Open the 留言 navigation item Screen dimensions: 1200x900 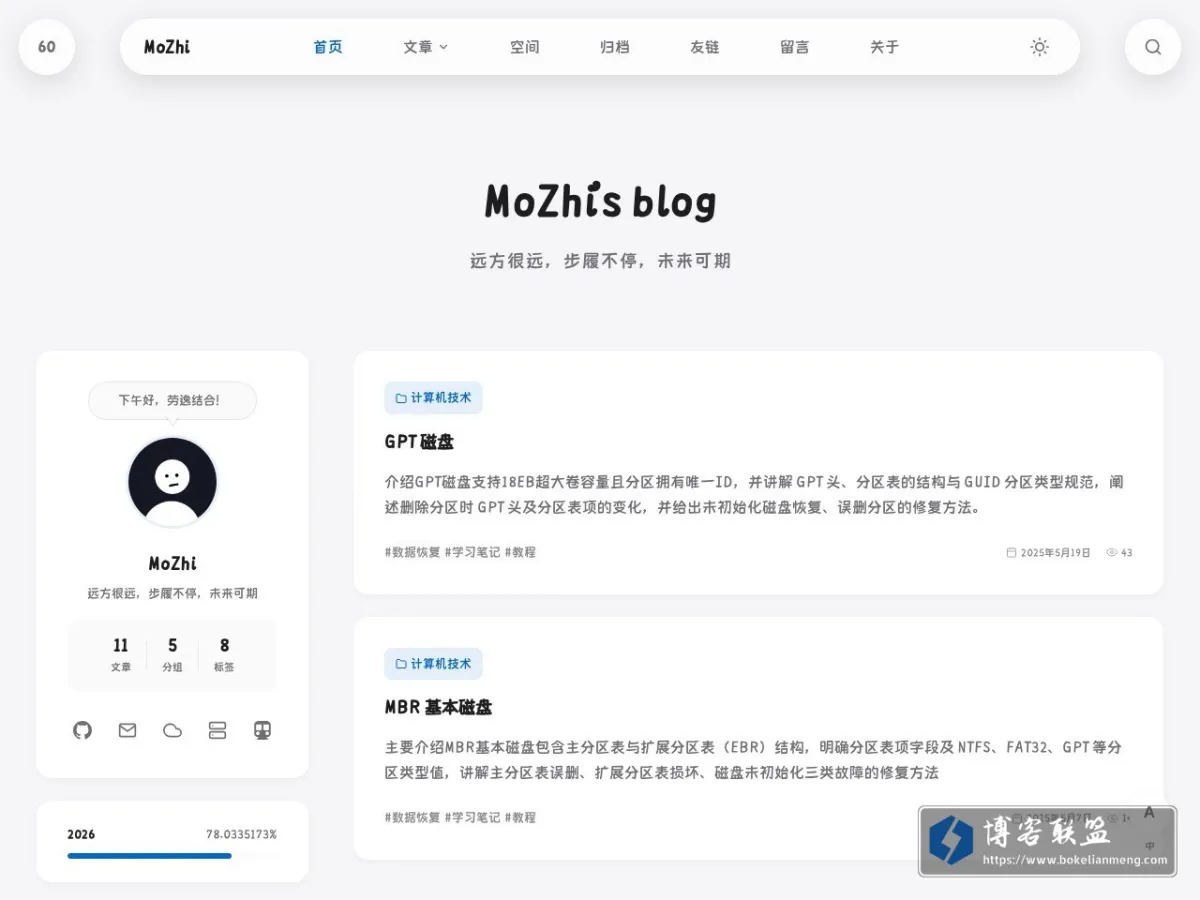(794, 47)
